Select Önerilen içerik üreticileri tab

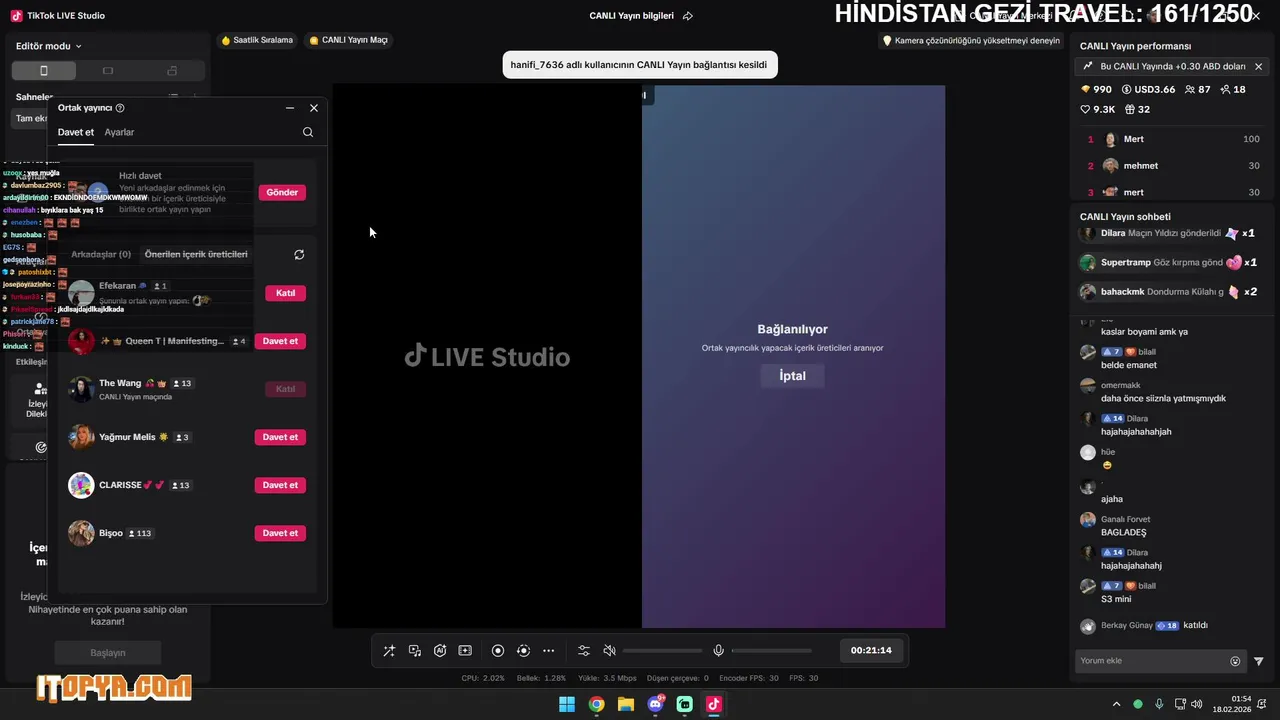[x=196, y=254]
